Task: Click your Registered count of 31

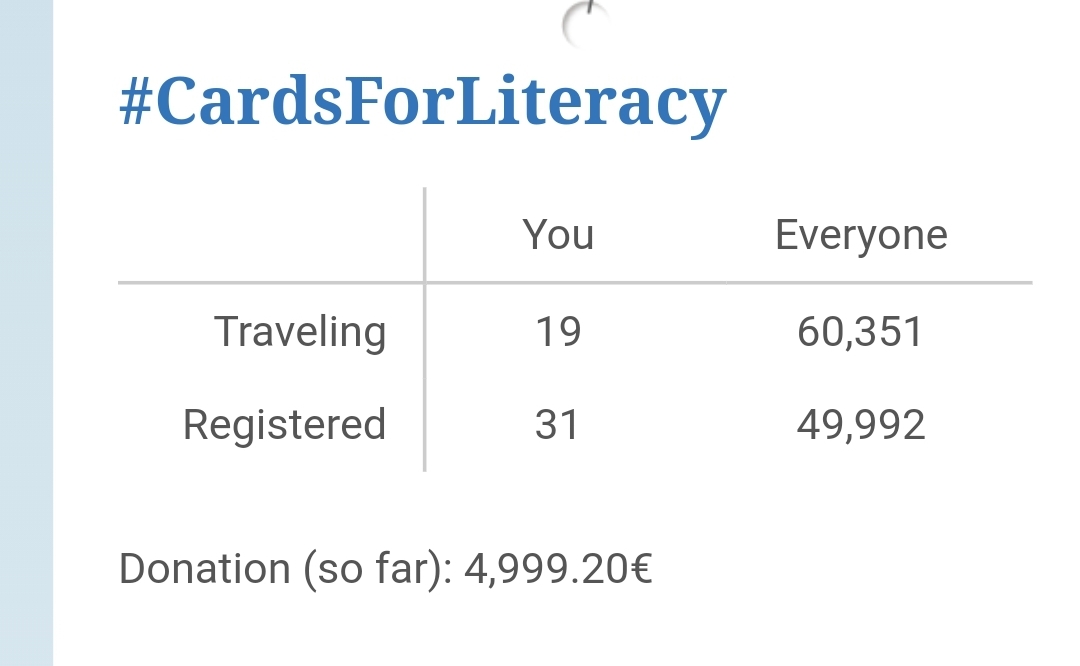Action: click(557, 425)
